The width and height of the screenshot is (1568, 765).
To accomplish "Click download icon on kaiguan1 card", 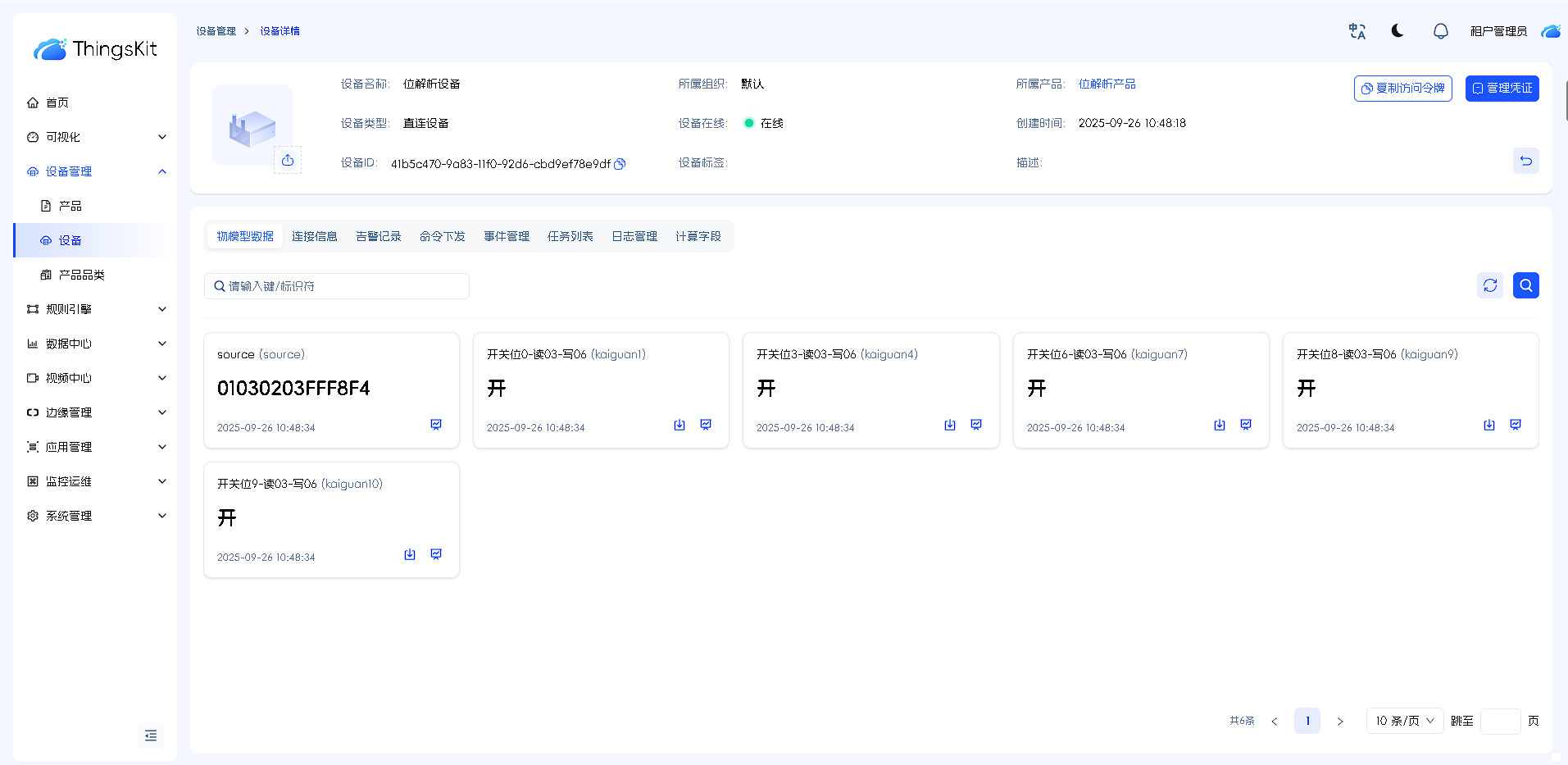I will [x=679, y=425].
